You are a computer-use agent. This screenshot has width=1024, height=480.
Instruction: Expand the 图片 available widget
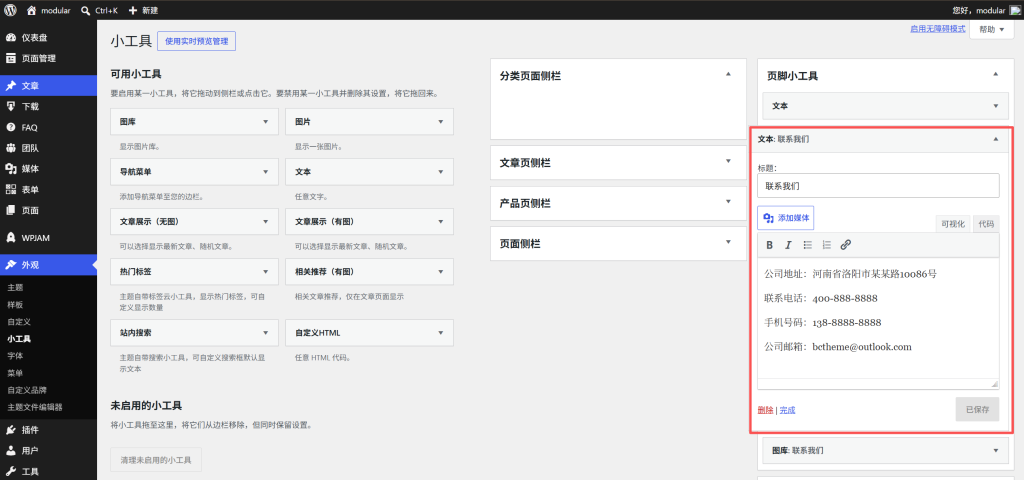[x=441, y=122]
